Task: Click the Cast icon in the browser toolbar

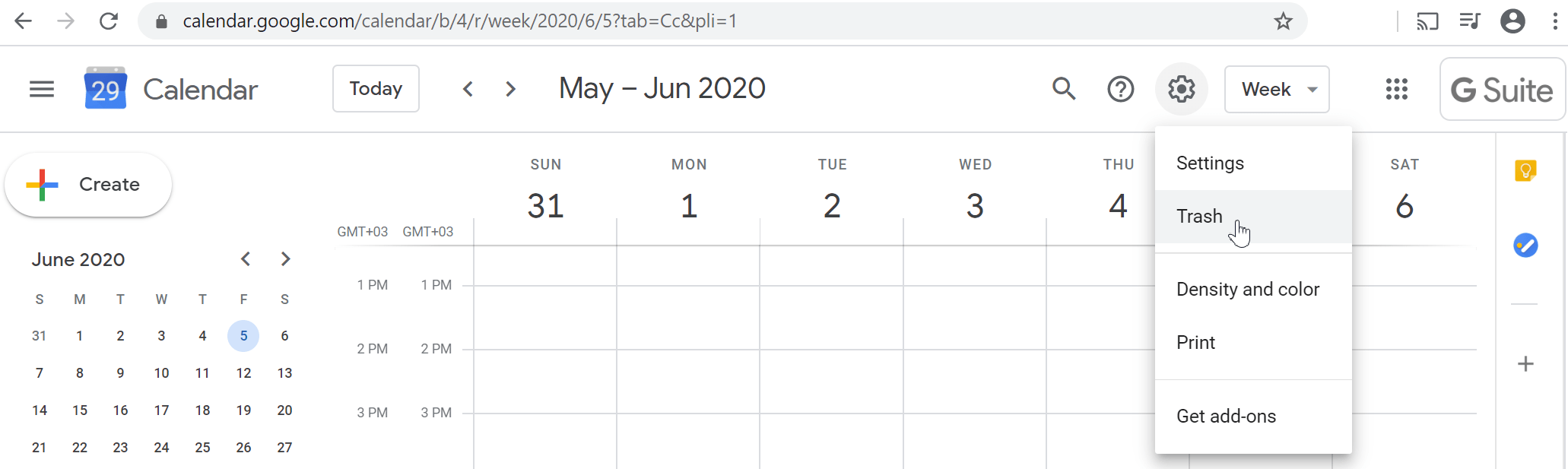Action: point(1428,21)
